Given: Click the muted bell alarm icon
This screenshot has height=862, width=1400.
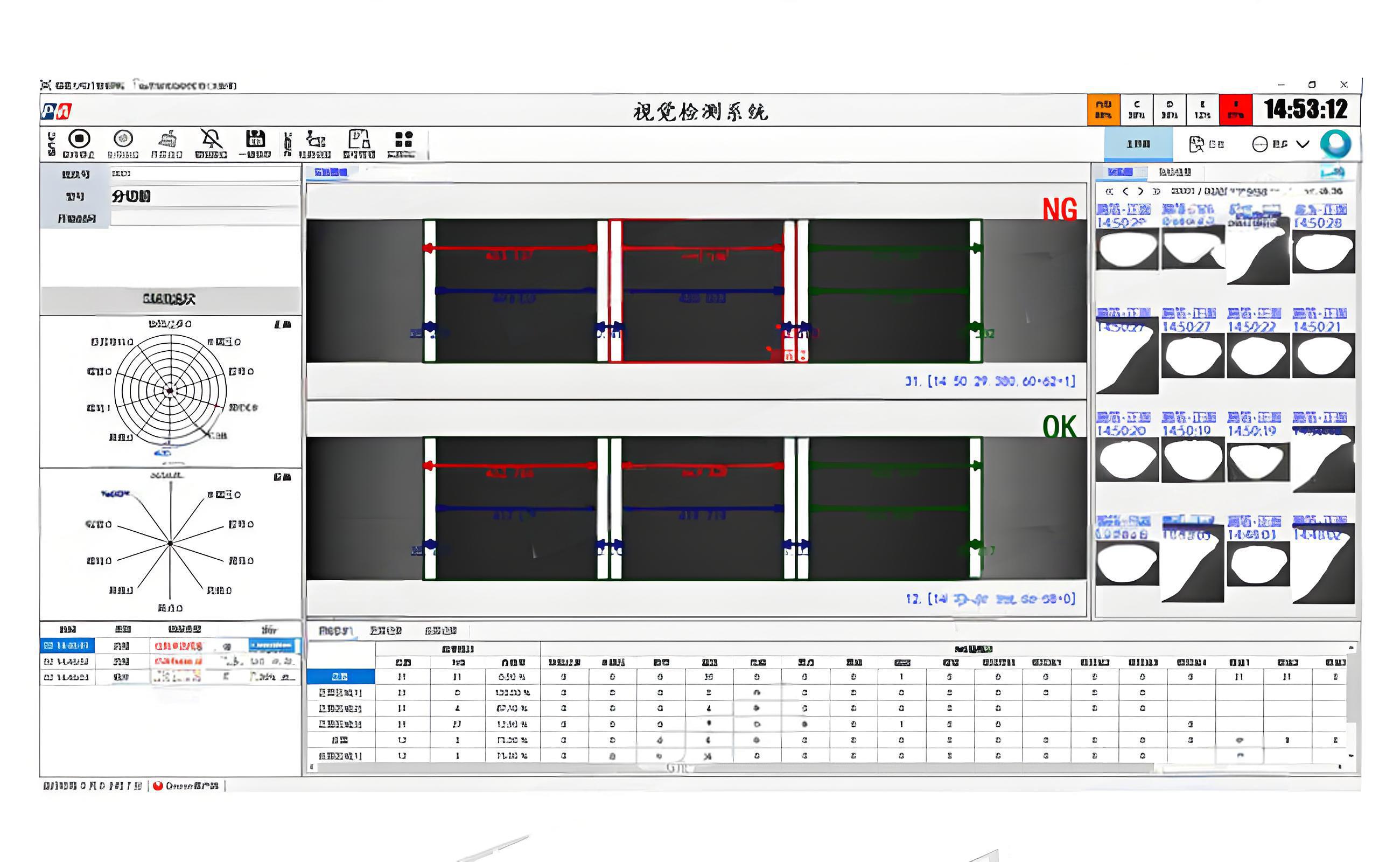Looking at the screenshot, I should (211, 139).
